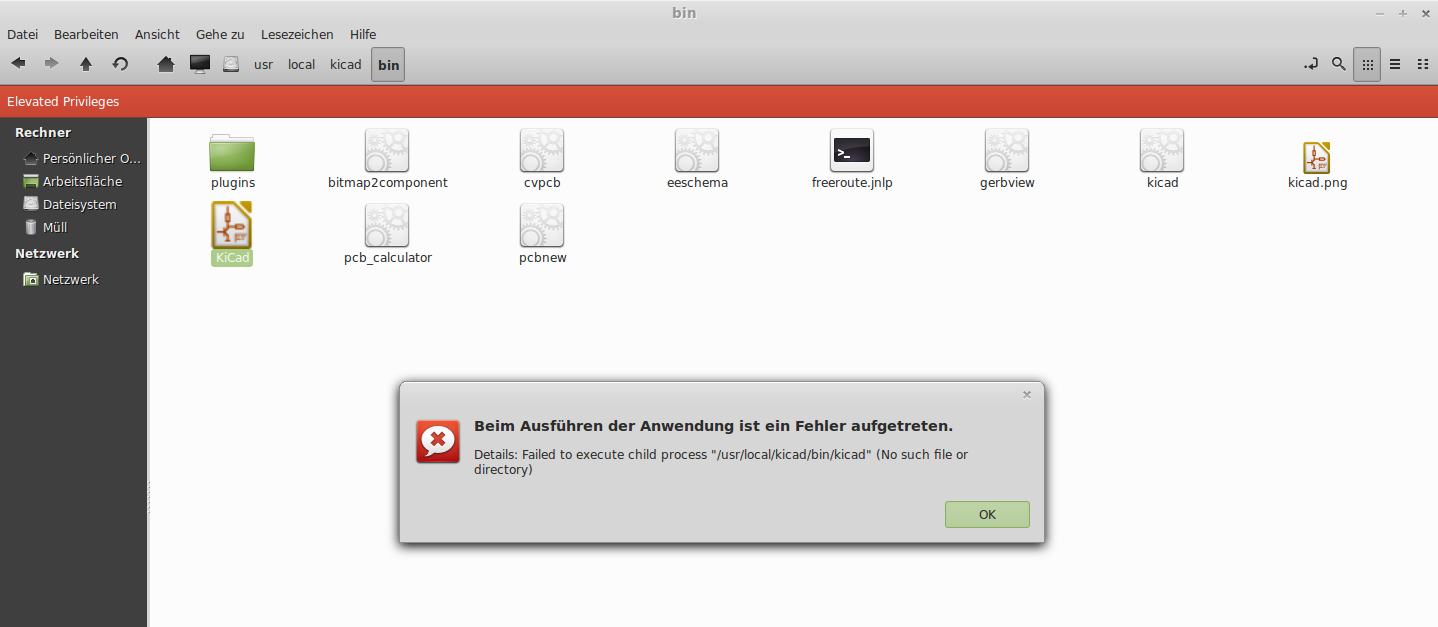Switch to list view
This screenshot has height=627, width=1438.
tap(1395, 64)
